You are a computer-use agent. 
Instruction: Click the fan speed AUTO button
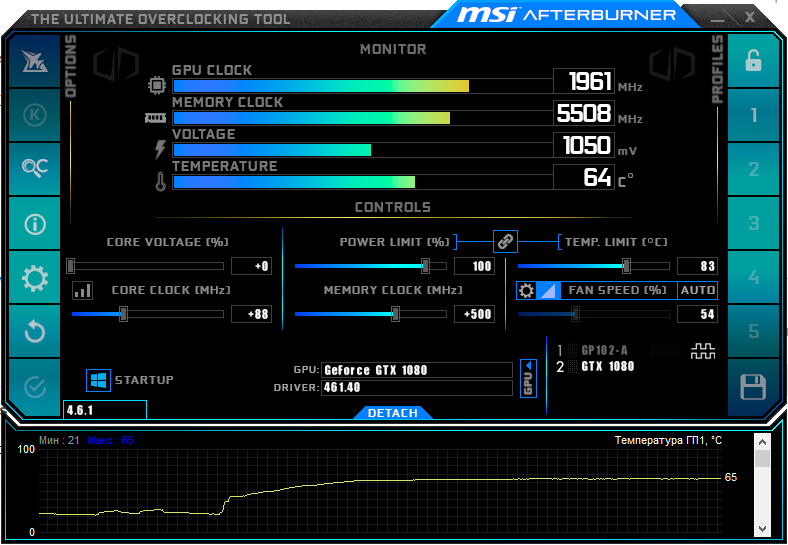[x=697, y=290]
